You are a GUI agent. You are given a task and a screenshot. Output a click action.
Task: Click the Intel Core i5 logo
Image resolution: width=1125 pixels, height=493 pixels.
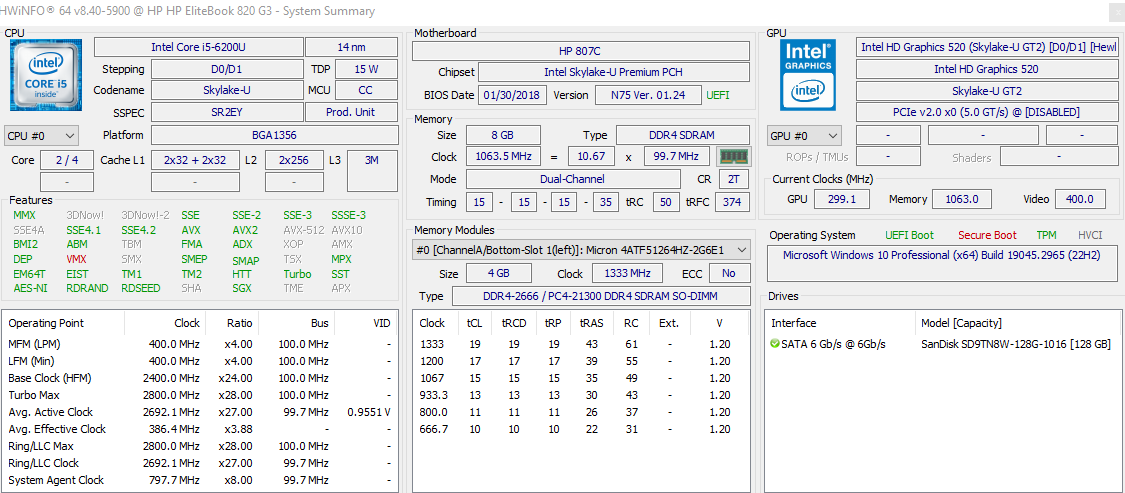(x=46, y=75)
